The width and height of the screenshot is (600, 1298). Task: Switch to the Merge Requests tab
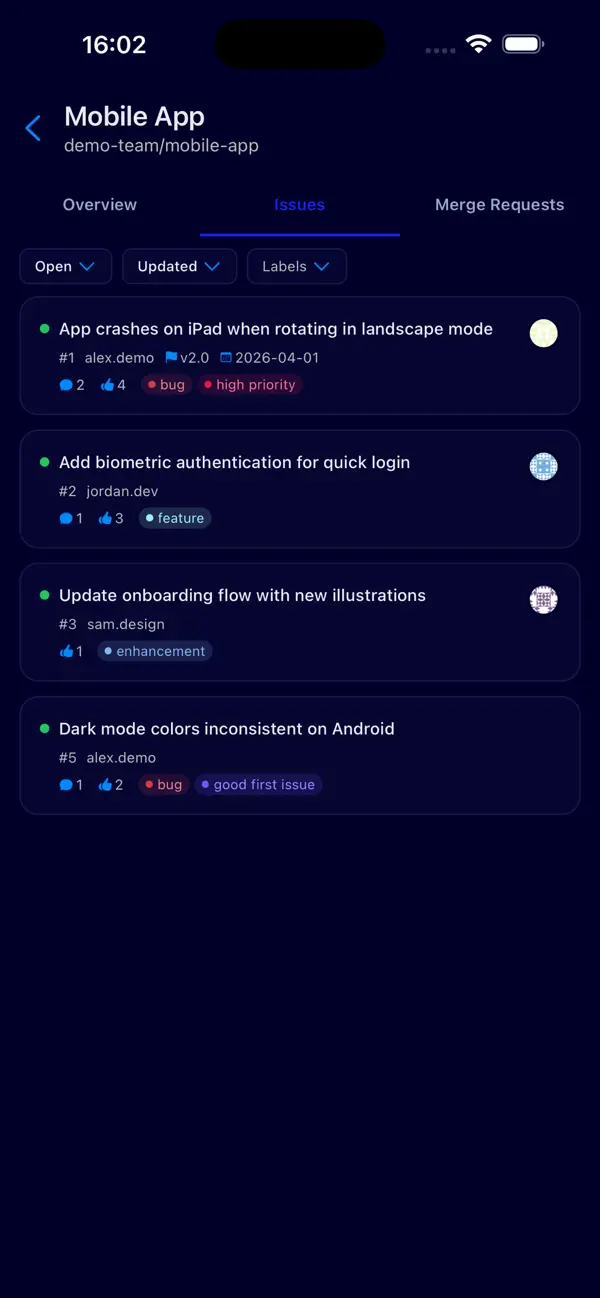499,204
